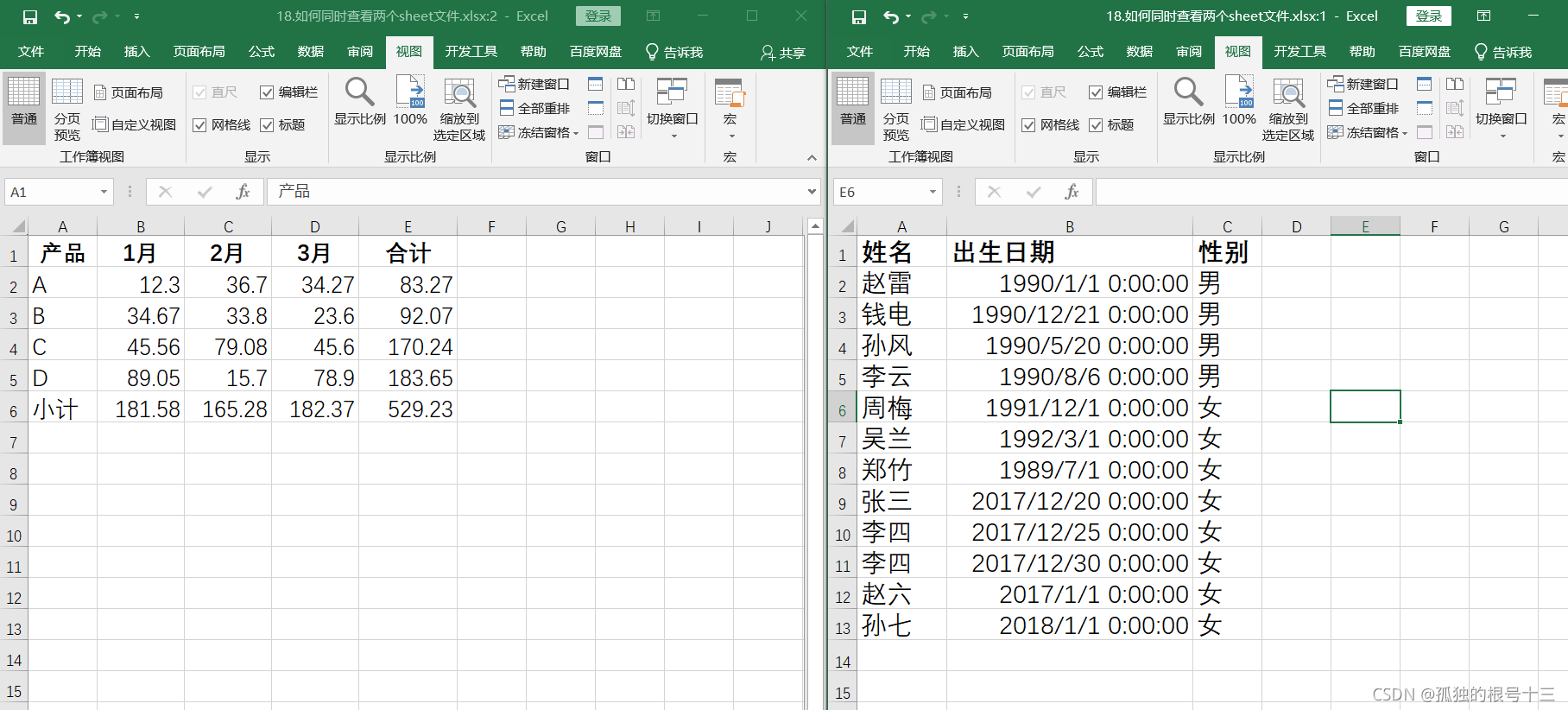
Task: Collapse the ribbon in left window
Action: point(812,157)
